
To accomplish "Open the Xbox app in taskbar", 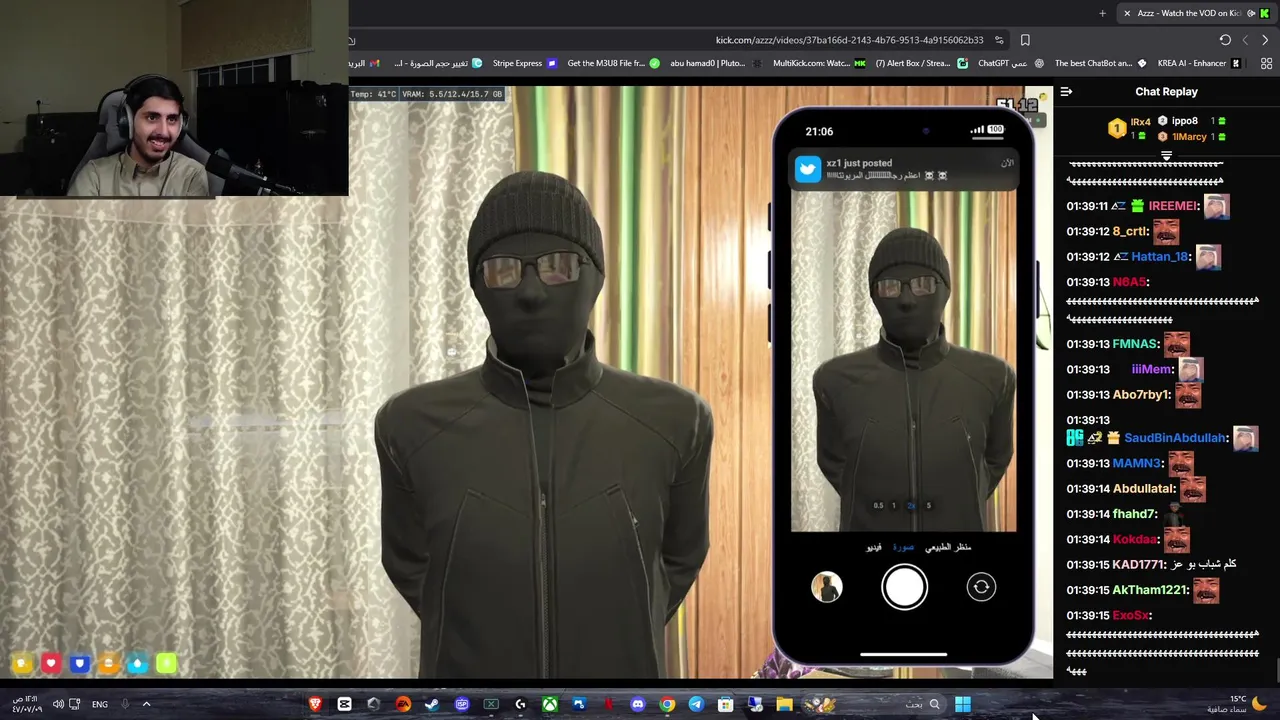I will (550, 704).
